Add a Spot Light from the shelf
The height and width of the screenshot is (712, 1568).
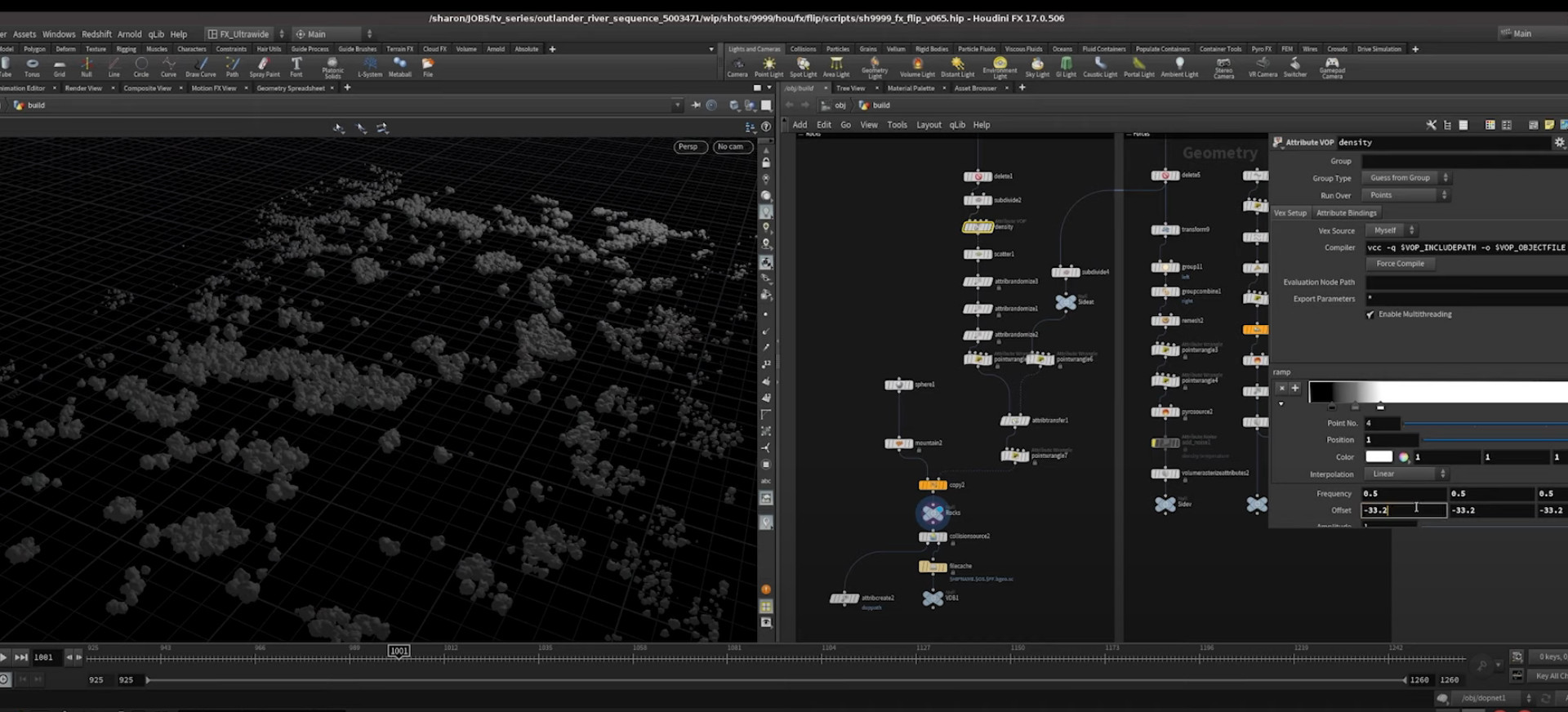tap(803, 67)
